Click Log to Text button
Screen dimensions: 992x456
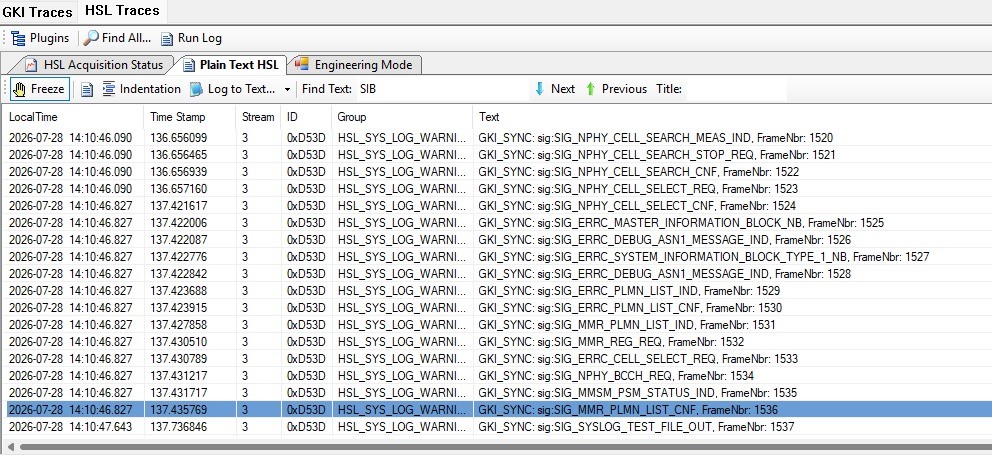[x=233, y=89]
